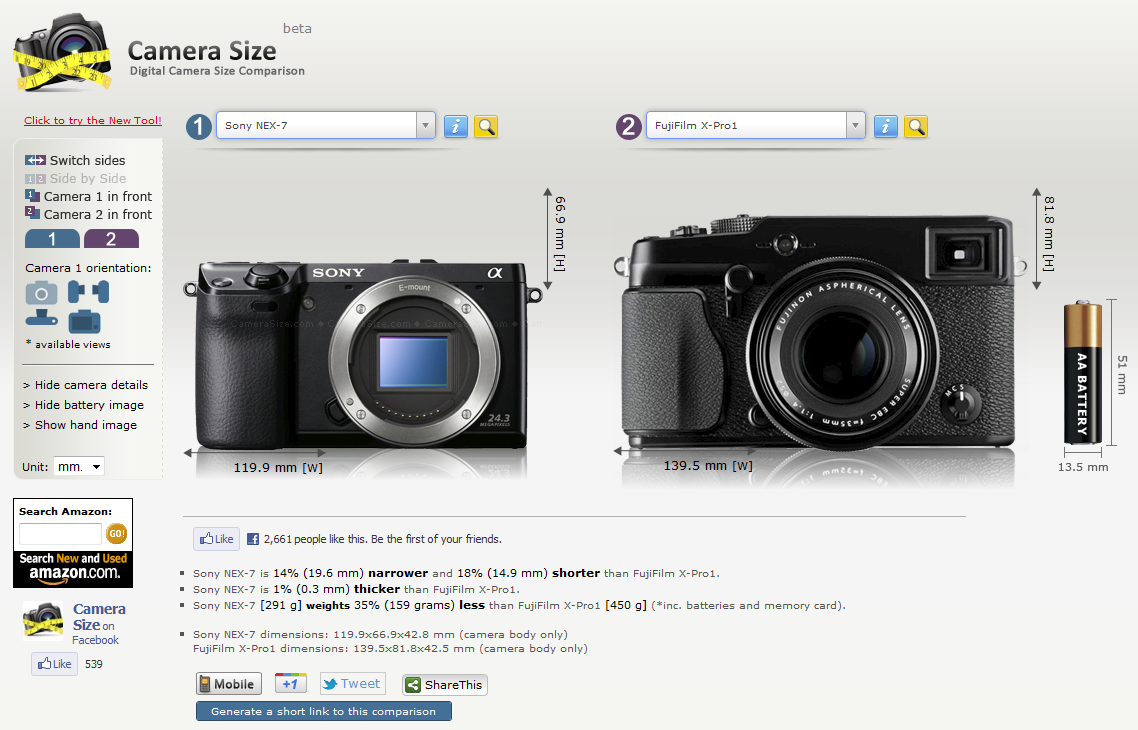Screen dimensions: 1138x730
Task: Select top view orientation icon
Action: point(41,321)
